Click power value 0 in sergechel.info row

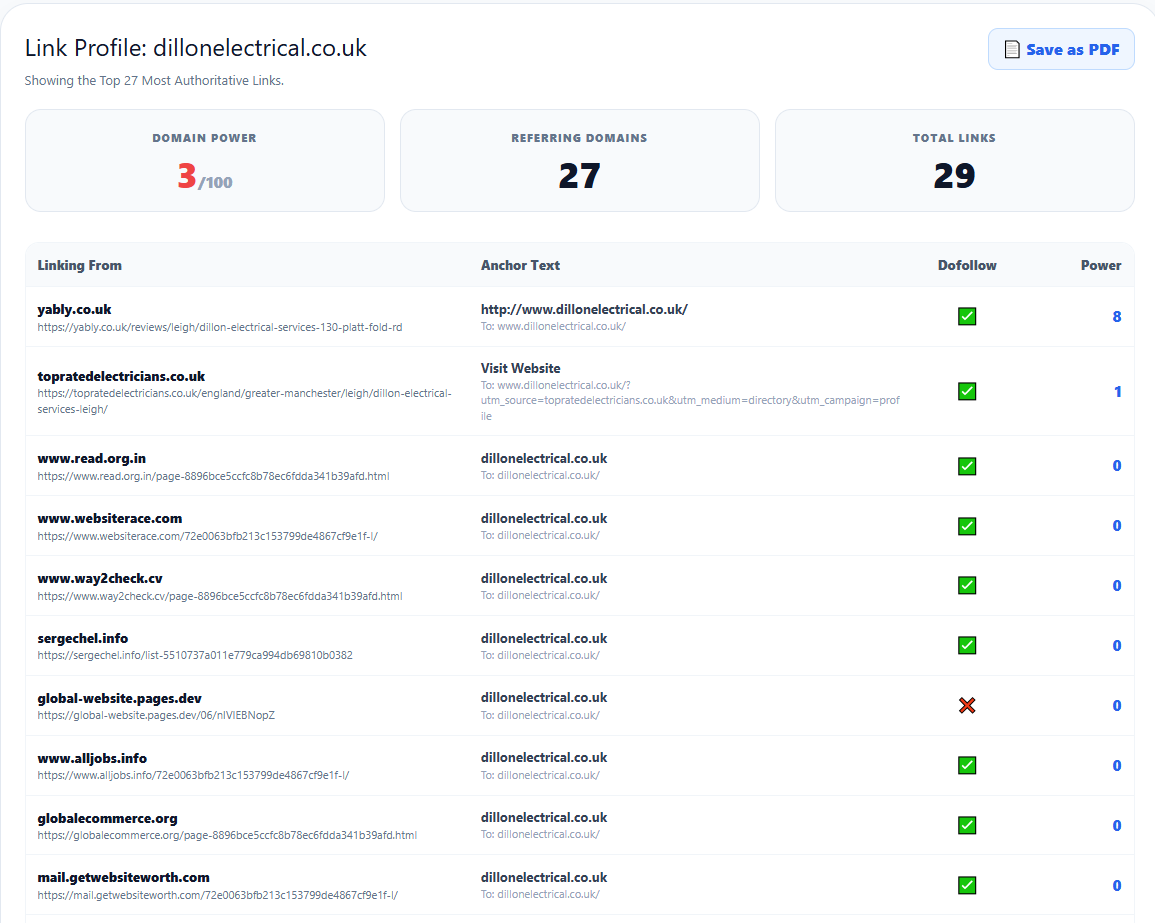1117,645
